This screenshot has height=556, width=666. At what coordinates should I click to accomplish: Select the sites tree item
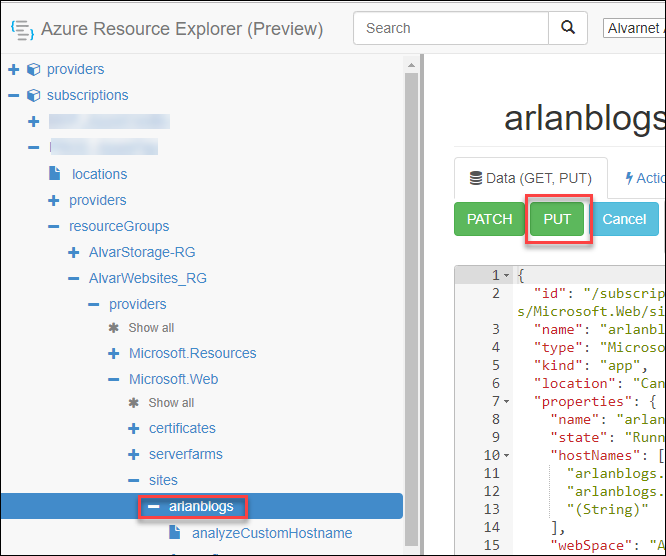click(163, 480)
